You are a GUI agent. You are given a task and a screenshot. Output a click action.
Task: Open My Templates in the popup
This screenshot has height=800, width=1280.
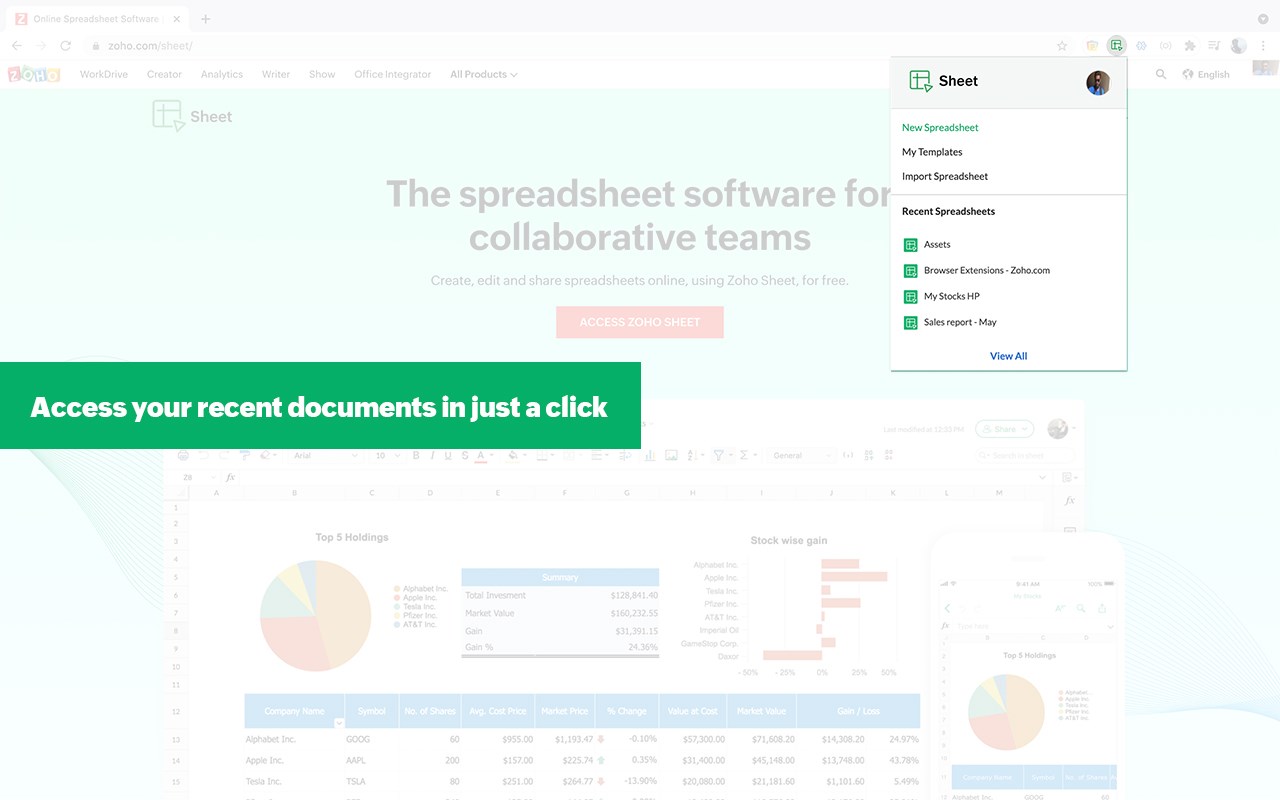pos(932,152)
